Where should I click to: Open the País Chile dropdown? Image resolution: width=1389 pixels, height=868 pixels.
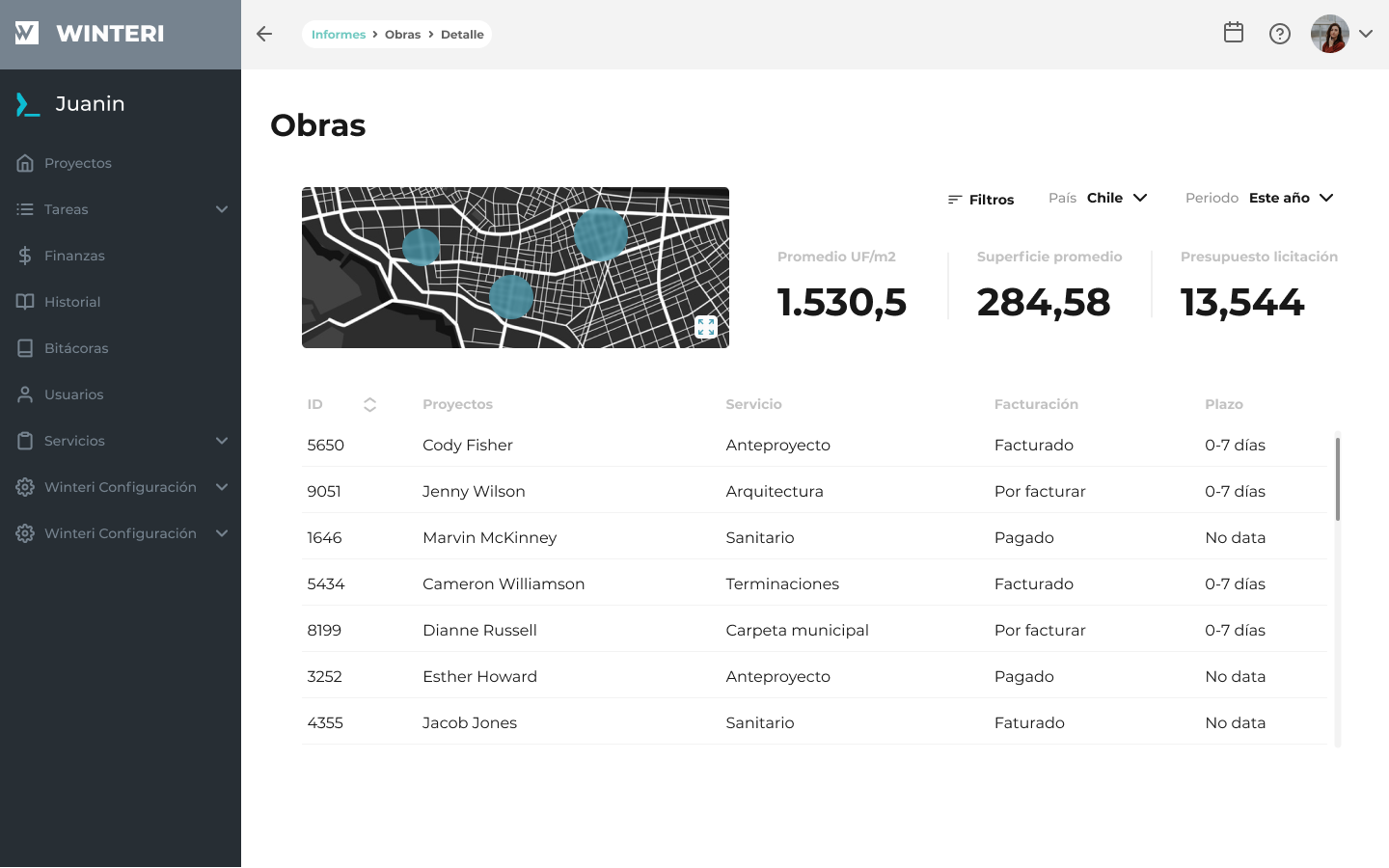[1117, 198]
